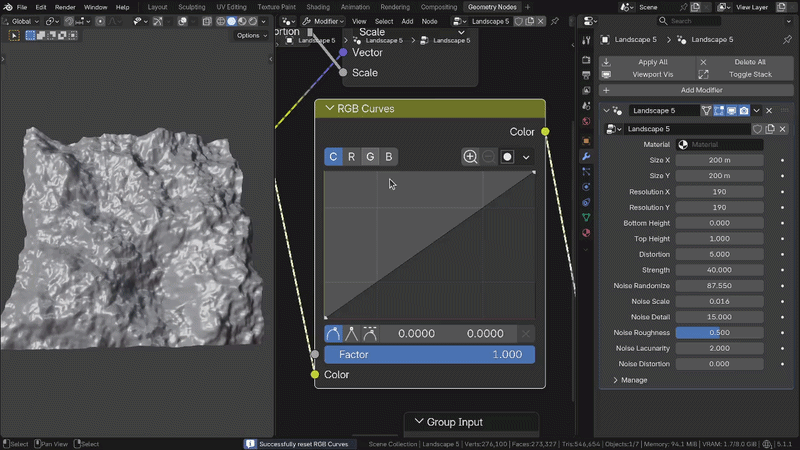Collapse the RGB Curves node

tap(330, 108)
